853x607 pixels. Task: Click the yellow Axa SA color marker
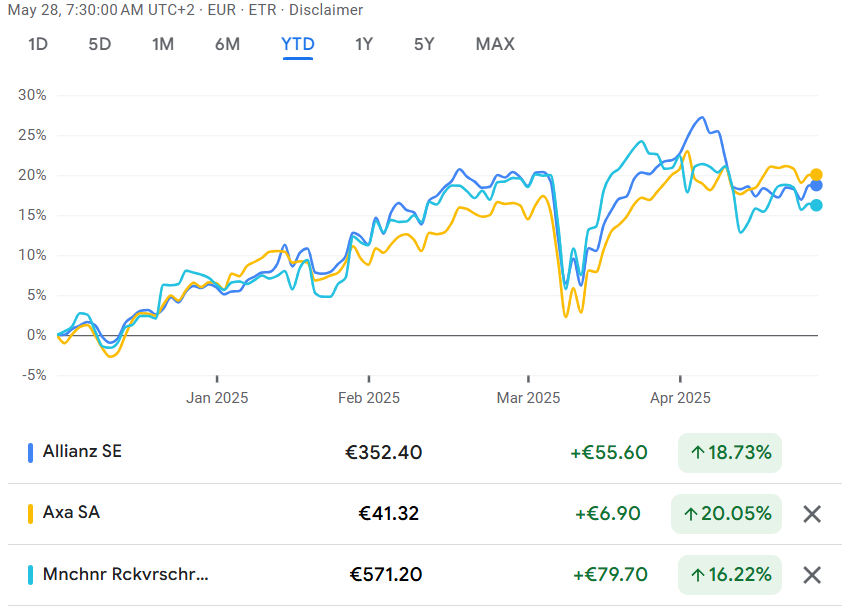(30, 513)
